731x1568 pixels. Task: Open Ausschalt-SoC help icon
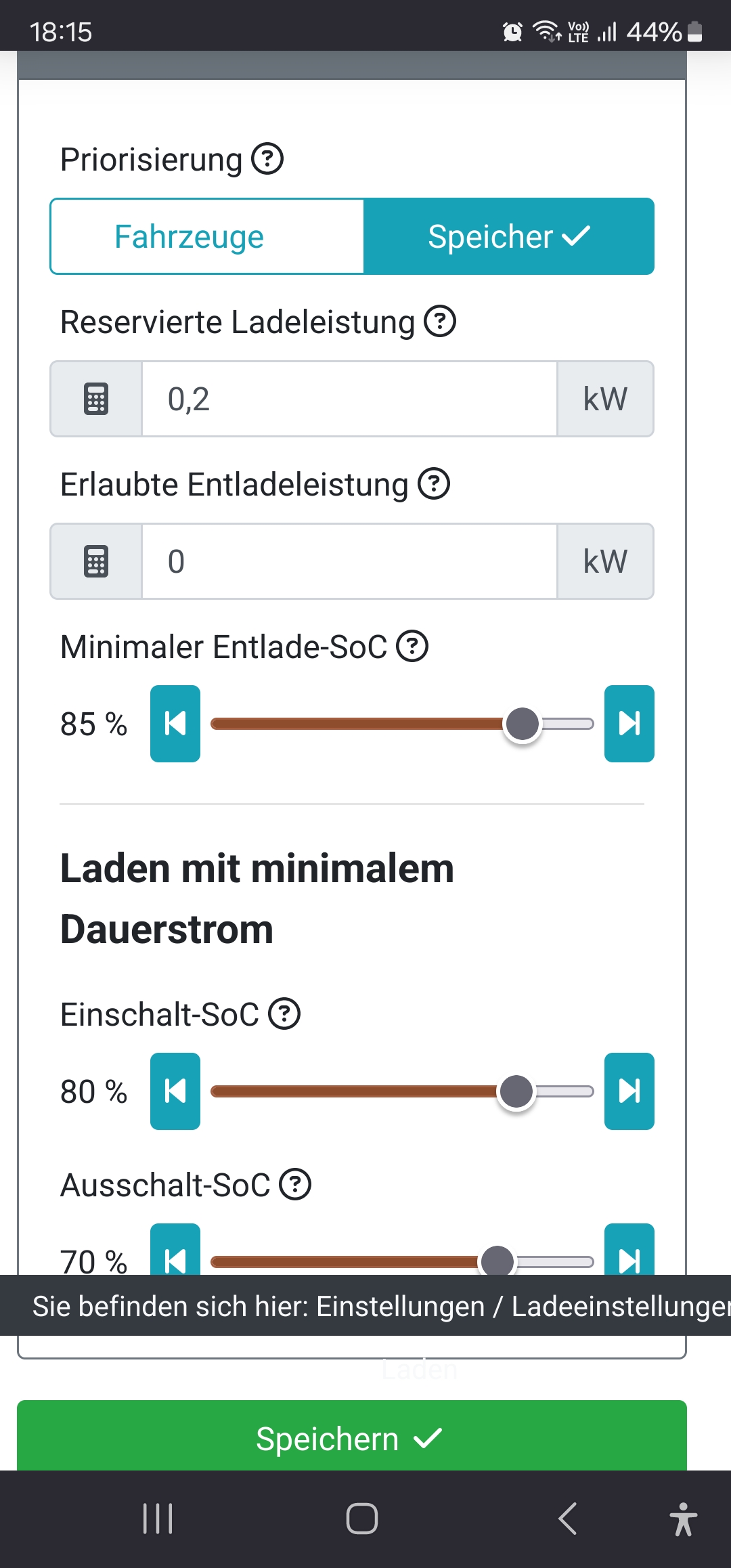[x=295, y=1185]
